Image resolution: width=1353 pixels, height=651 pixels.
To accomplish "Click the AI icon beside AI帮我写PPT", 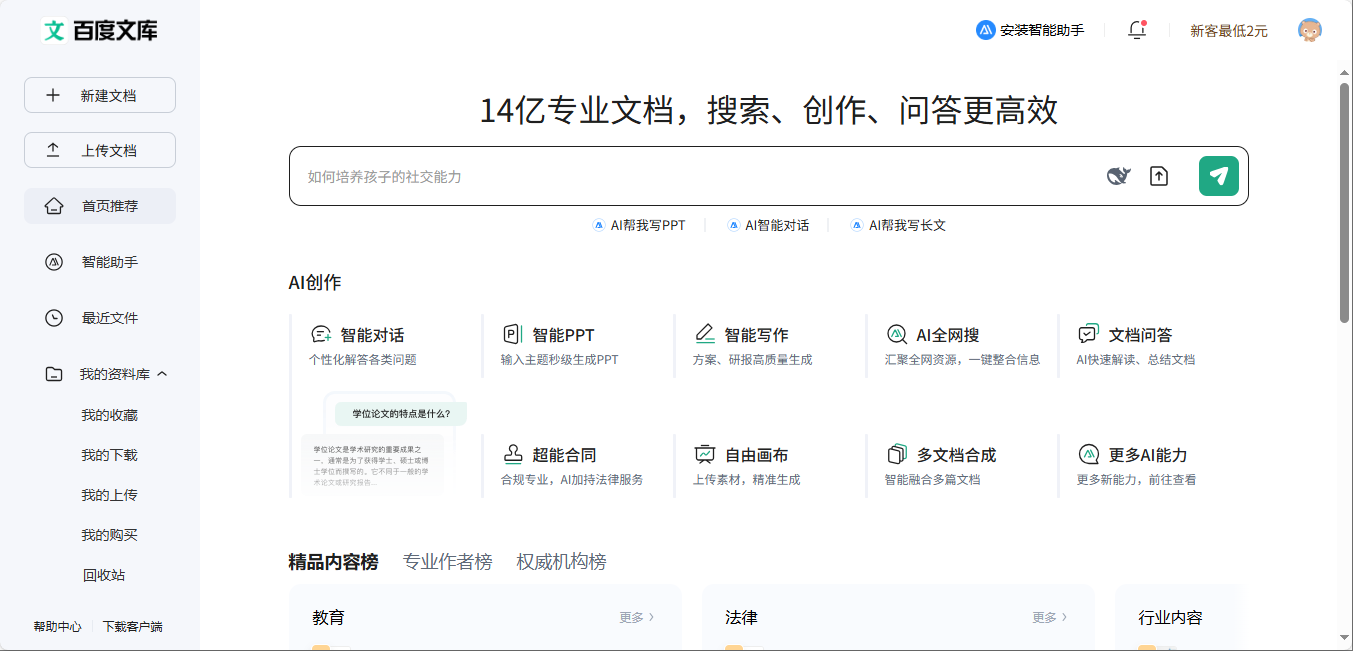I will pyautogui.click(x=599, y=225).
